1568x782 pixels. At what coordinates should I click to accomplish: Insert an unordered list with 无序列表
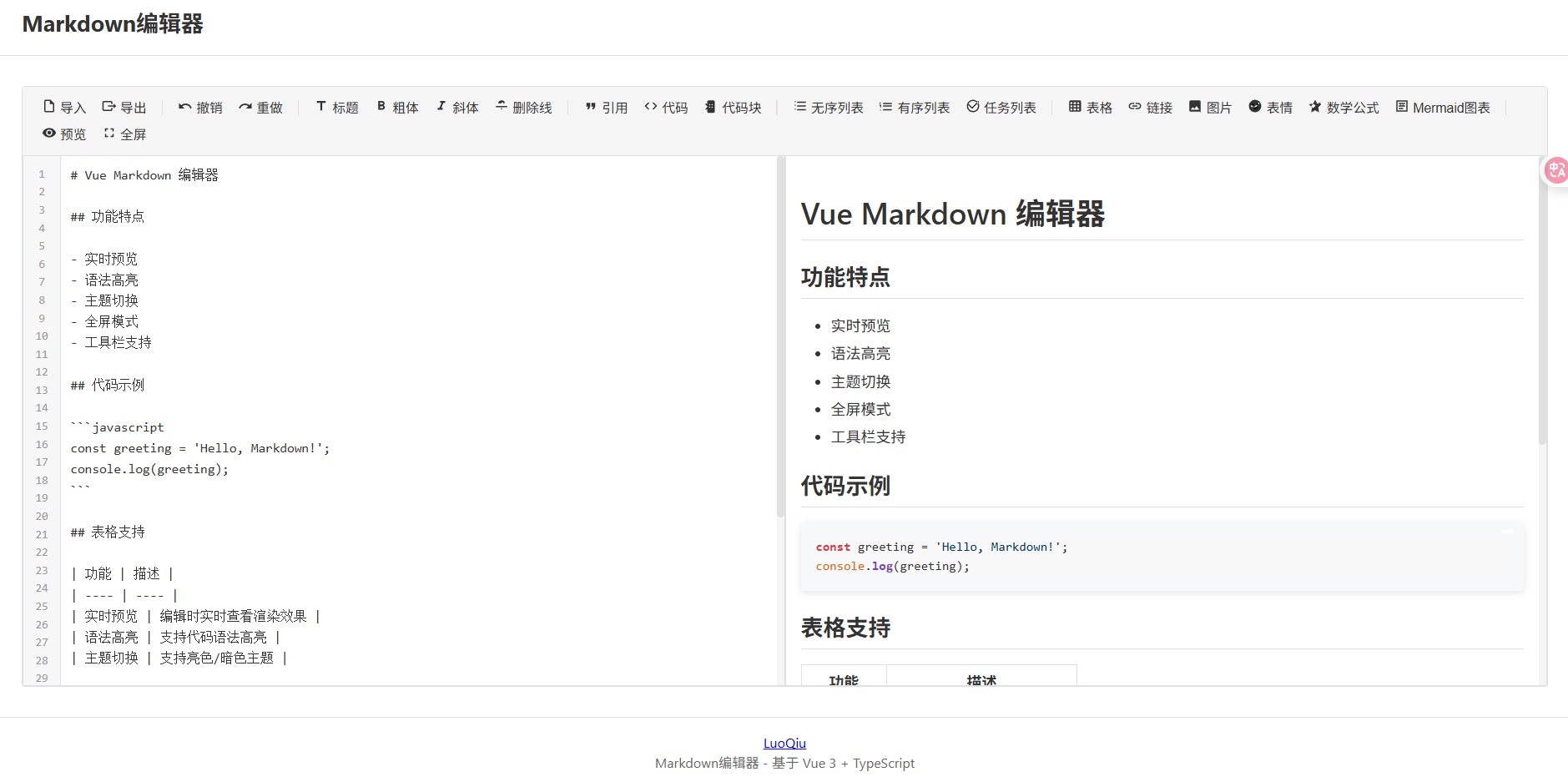click(x=829, y=108)
